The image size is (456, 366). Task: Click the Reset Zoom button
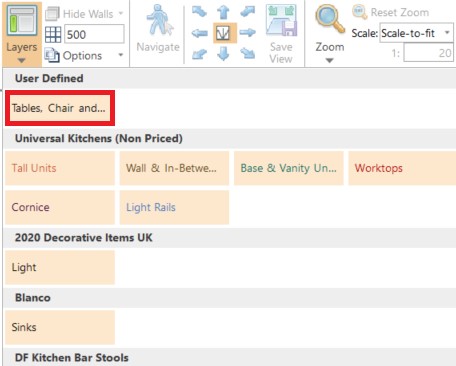click(x=391, y=13)
